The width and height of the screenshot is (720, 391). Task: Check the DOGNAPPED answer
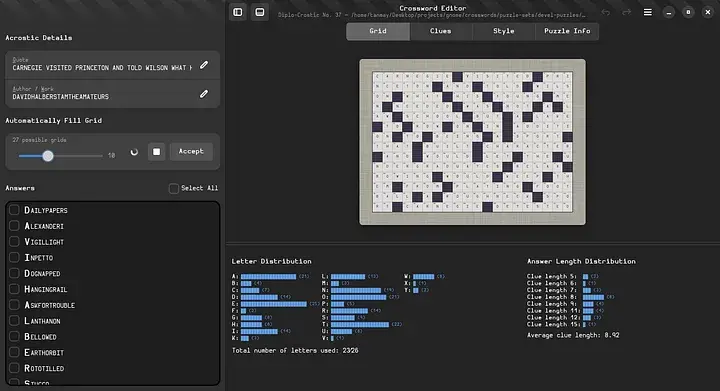[14, 273]
